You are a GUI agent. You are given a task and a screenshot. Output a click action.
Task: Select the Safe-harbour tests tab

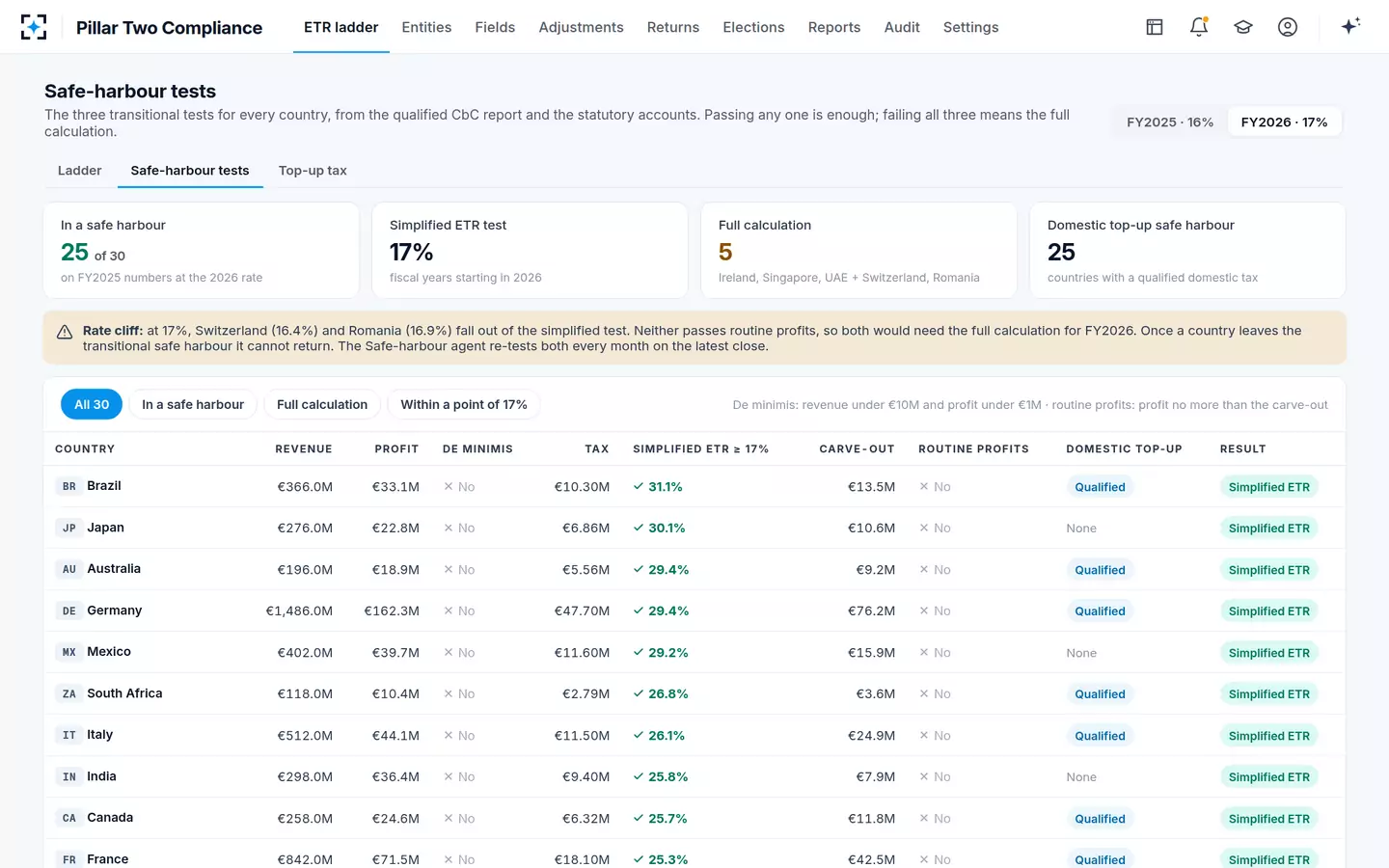190,171
